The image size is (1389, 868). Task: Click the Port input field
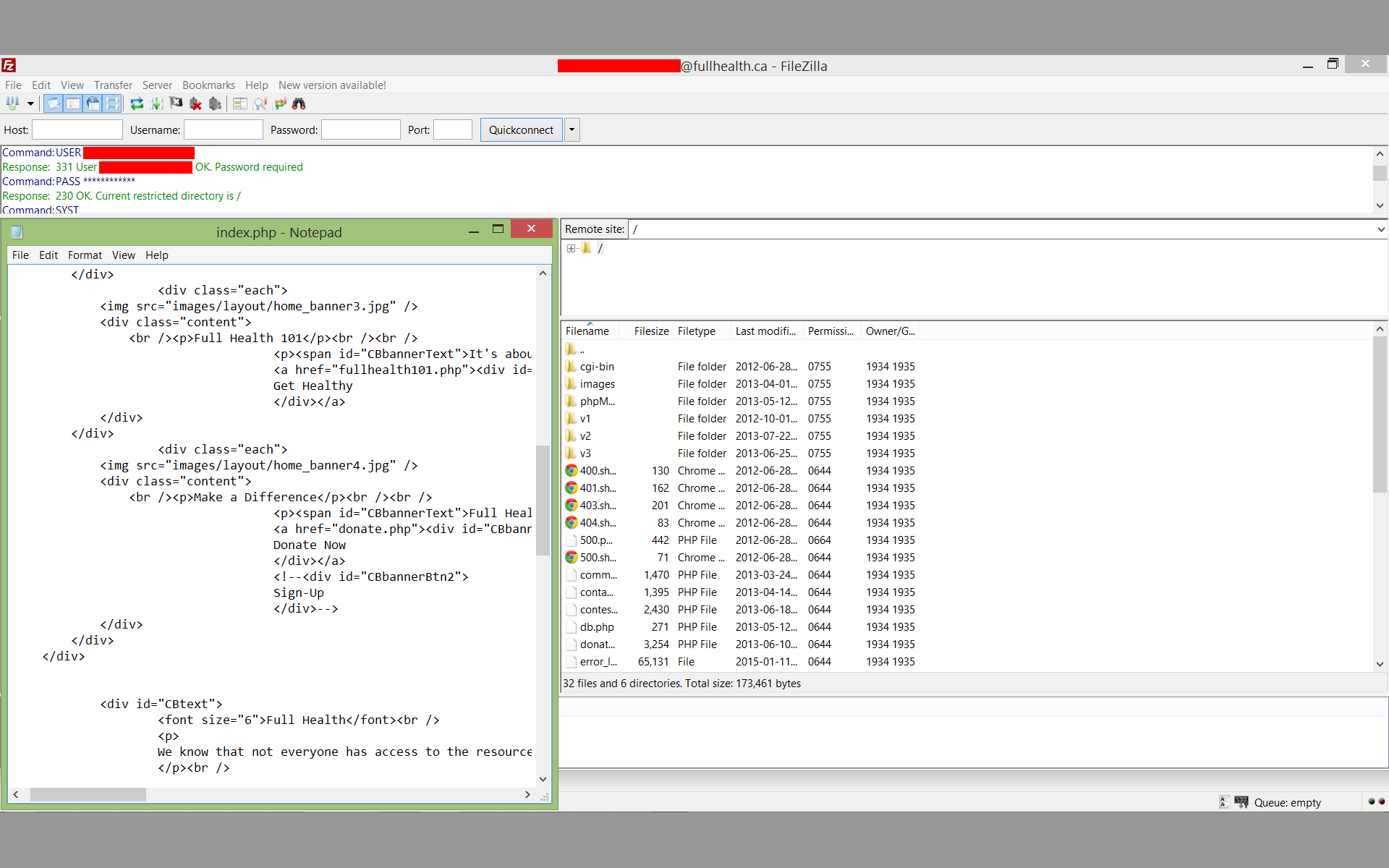(x=453, y=129)
